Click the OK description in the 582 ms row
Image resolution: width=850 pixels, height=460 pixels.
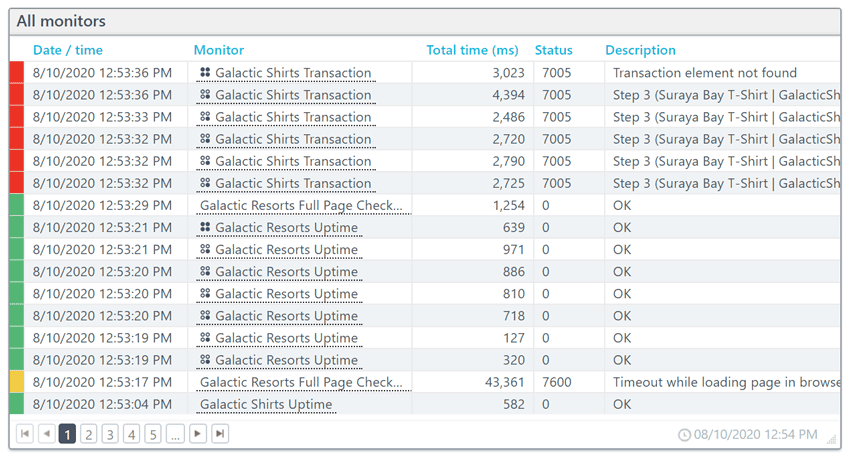point(622,404)
